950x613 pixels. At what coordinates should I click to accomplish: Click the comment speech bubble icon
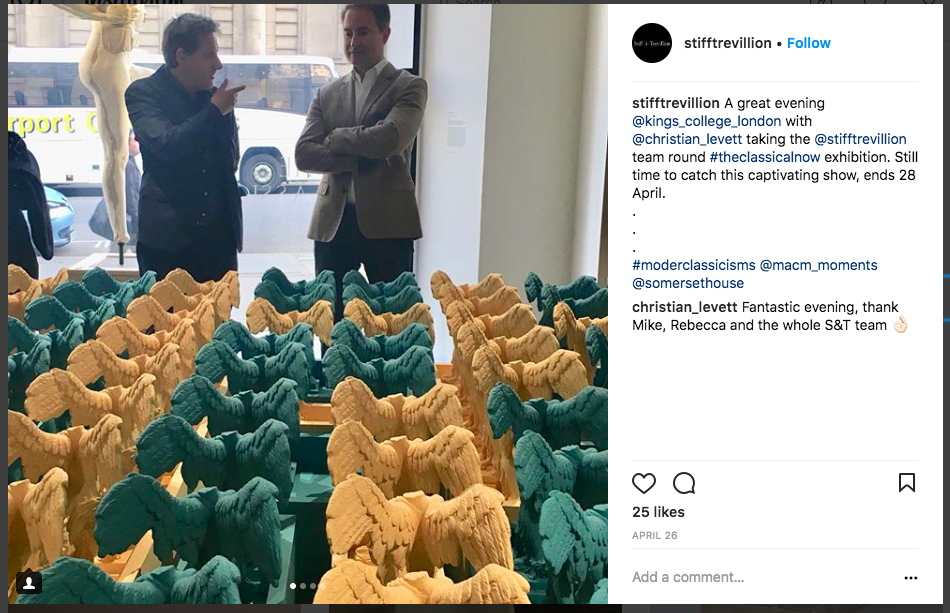point(684,483)
